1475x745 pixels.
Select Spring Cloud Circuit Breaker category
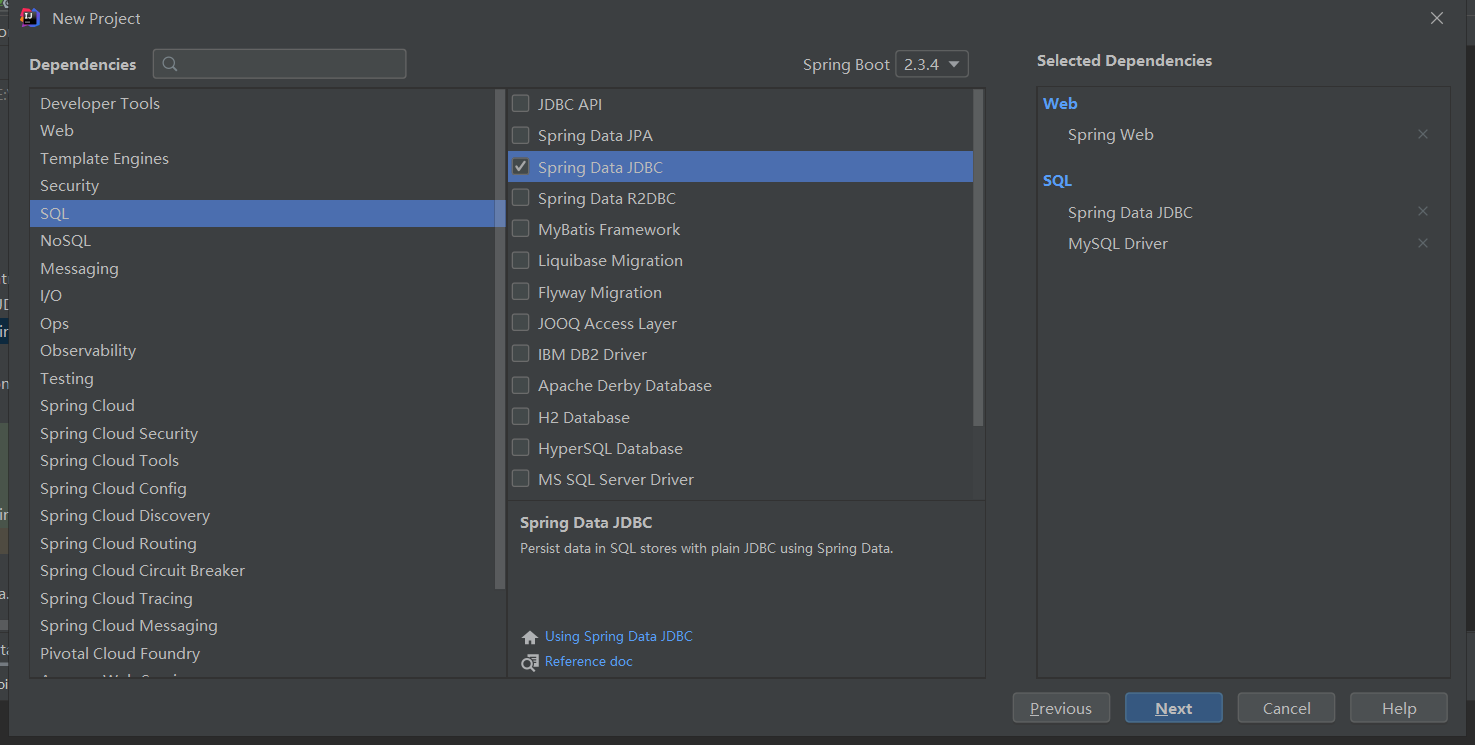click(x=262, y=571)
